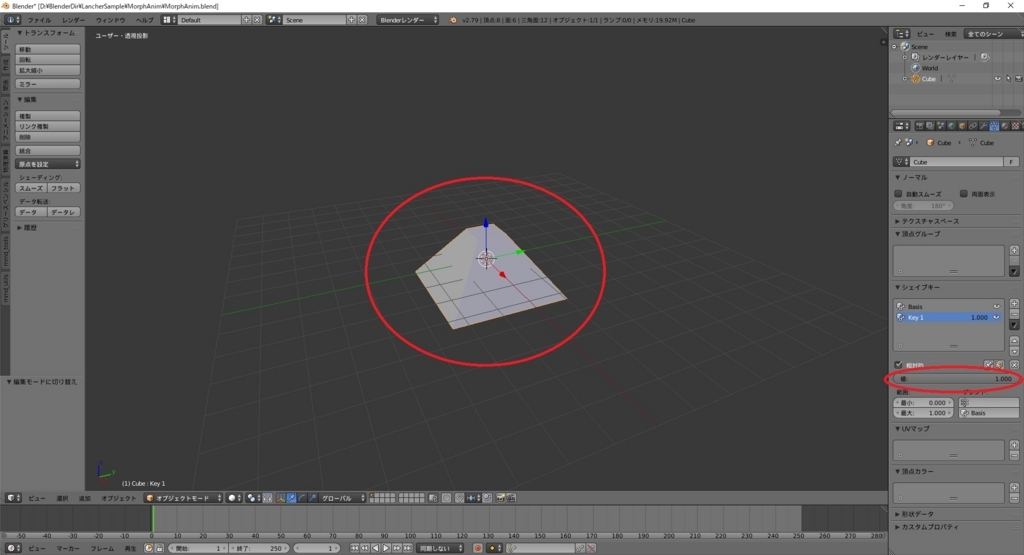Add a new vertex group
The height and width of the screenshot is (555, 1024).
[1014, 250]
